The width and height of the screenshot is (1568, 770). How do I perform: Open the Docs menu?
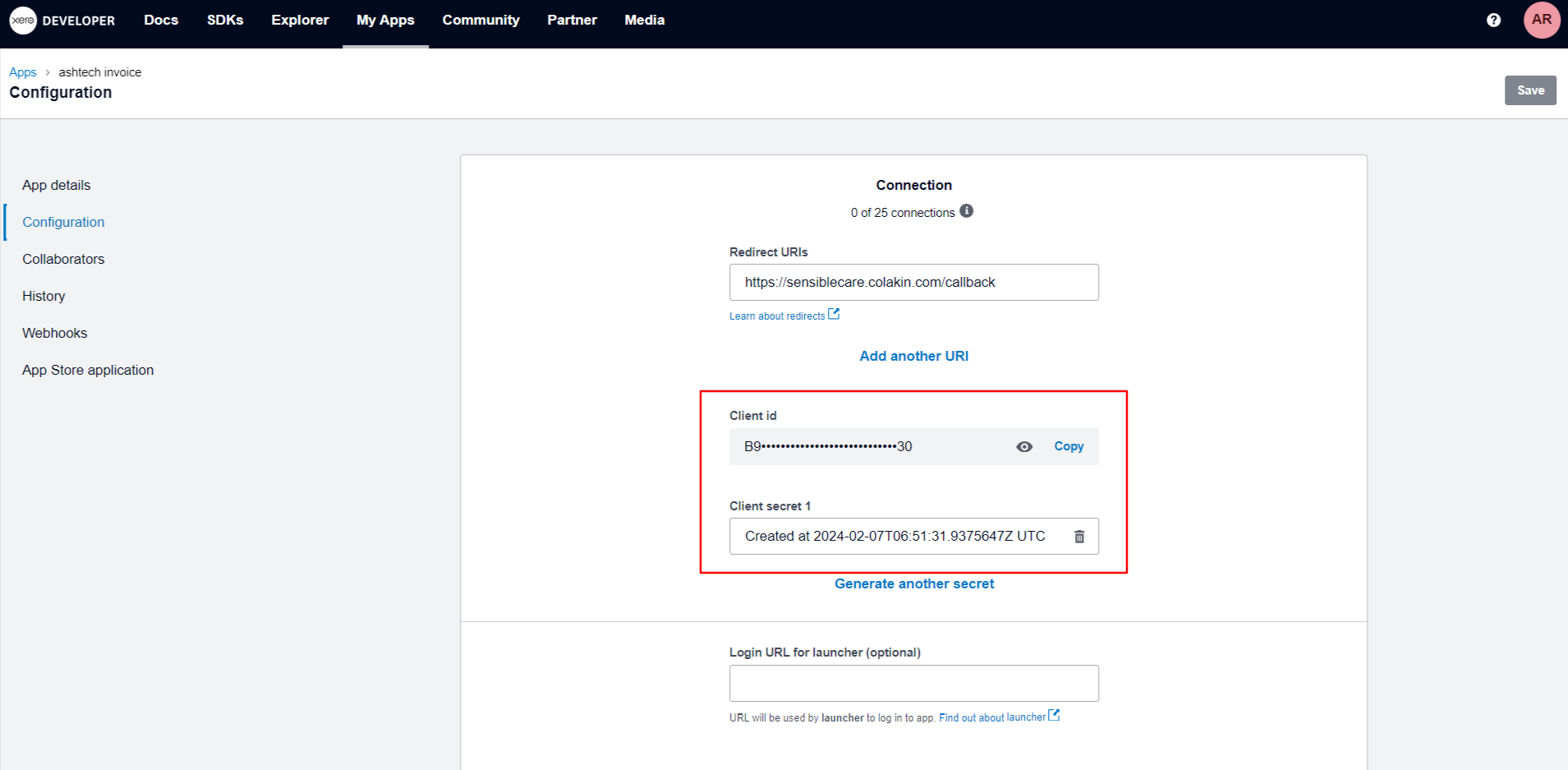point(161,21)
